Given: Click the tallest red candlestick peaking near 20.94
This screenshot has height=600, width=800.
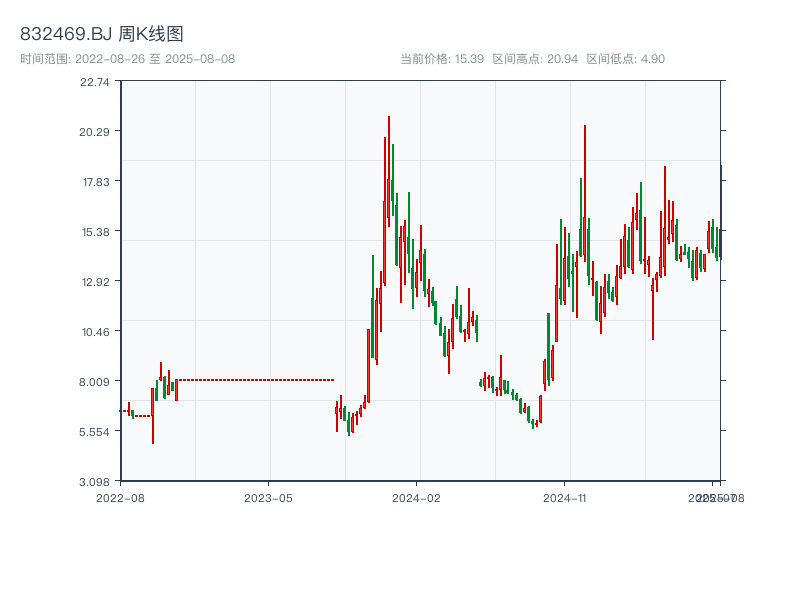Looking at the screenshot, I should pos(389,171).
